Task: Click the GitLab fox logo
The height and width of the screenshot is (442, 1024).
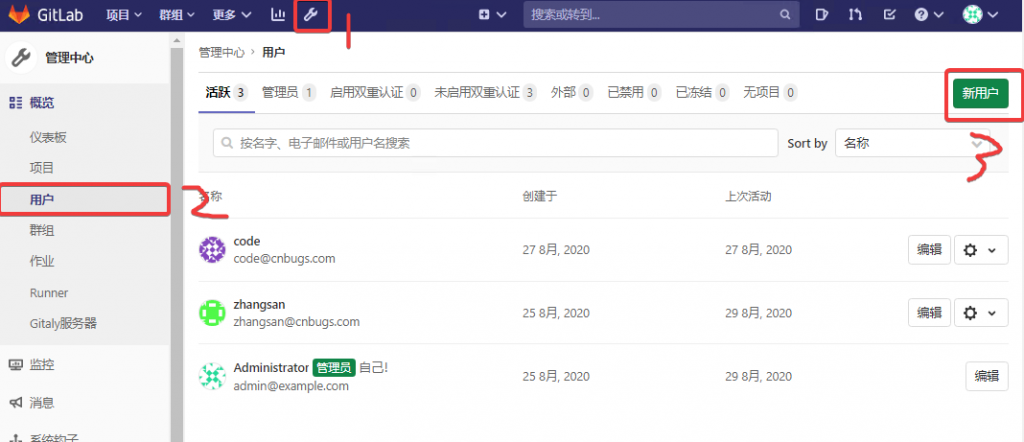Action: 20,15
